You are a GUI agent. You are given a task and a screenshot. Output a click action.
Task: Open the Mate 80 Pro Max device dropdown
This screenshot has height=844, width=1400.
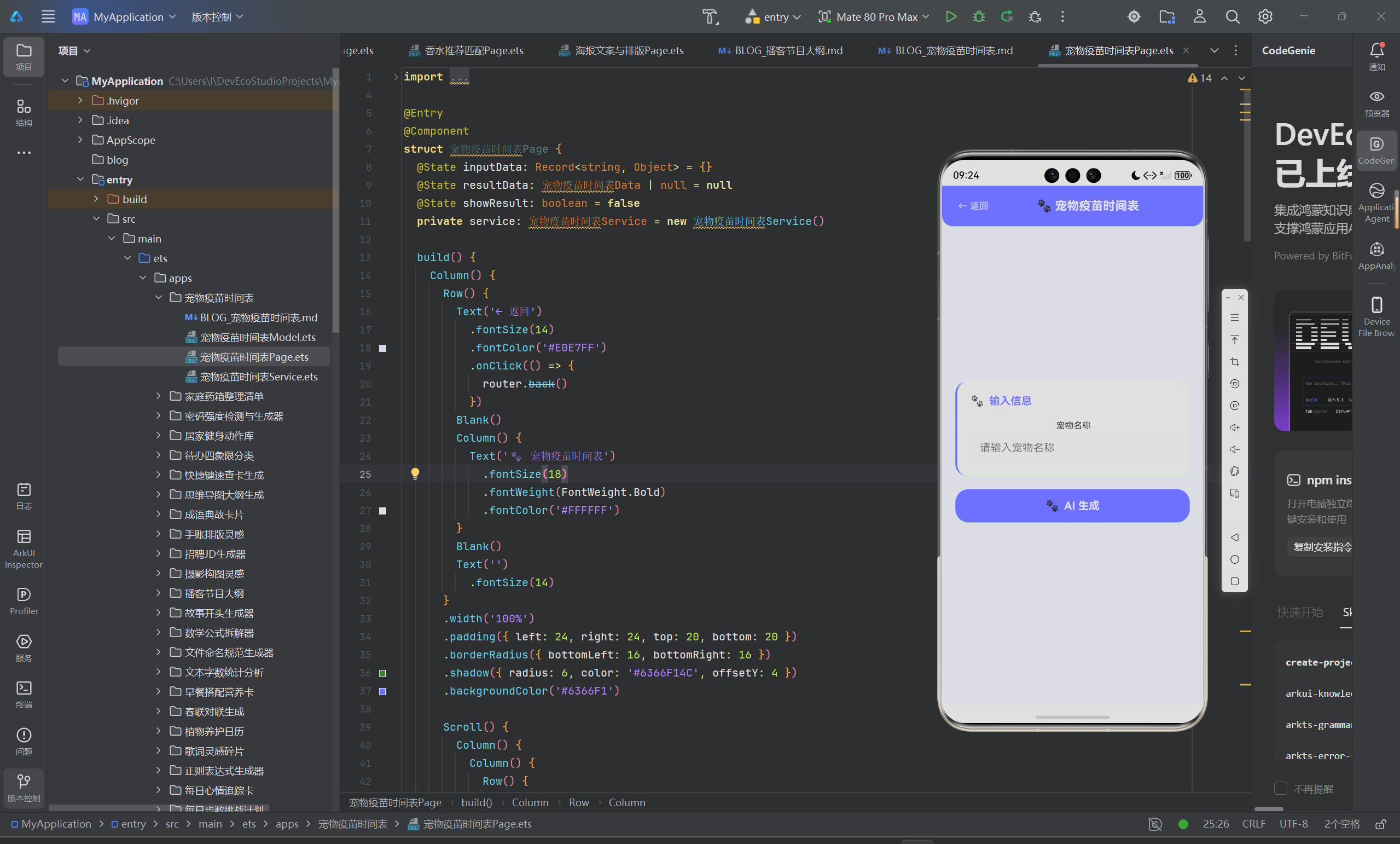[x=874, y=16]
